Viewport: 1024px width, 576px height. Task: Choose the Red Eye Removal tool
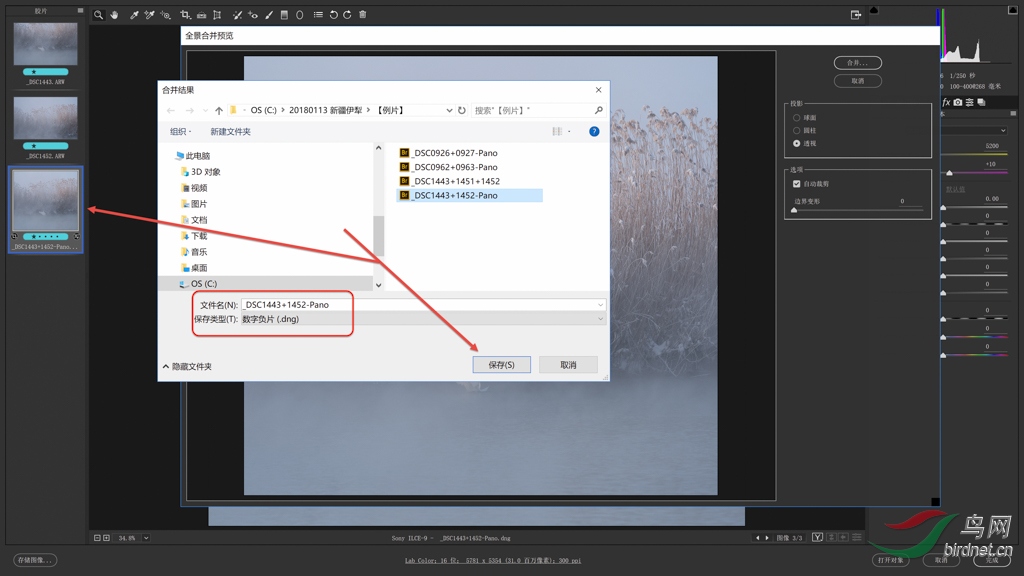coord(253,15)
